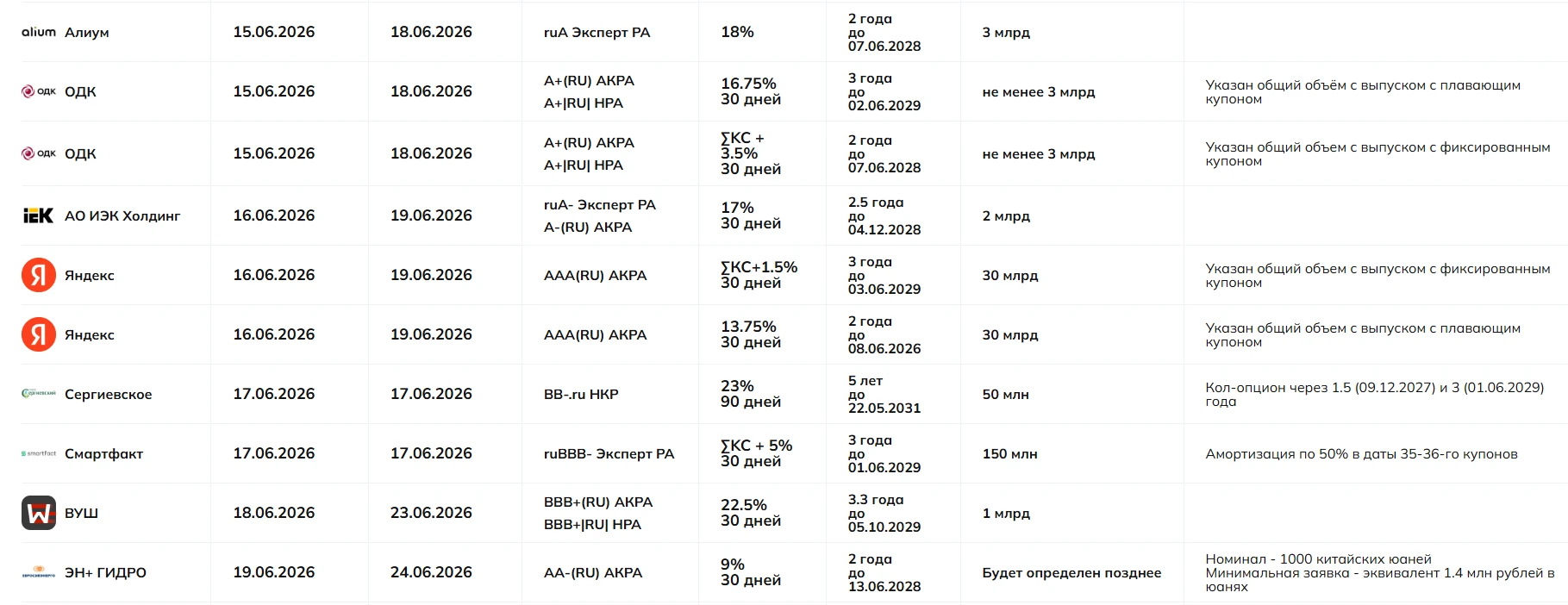
Task: Open the Сергиевское issuer name
Action: coord(109,395)
